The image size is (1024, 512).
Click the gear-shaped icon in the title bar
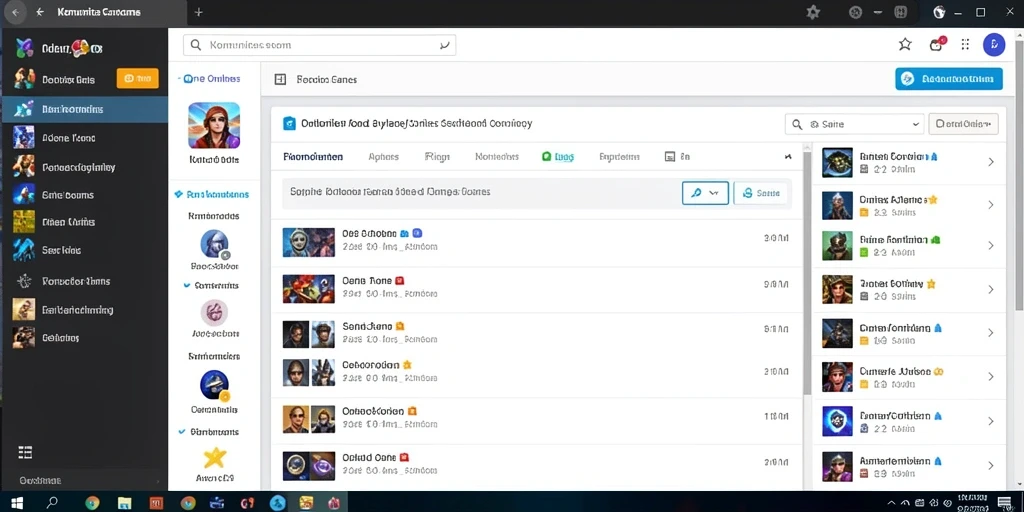pyautogui.click(x=812, y=12)
